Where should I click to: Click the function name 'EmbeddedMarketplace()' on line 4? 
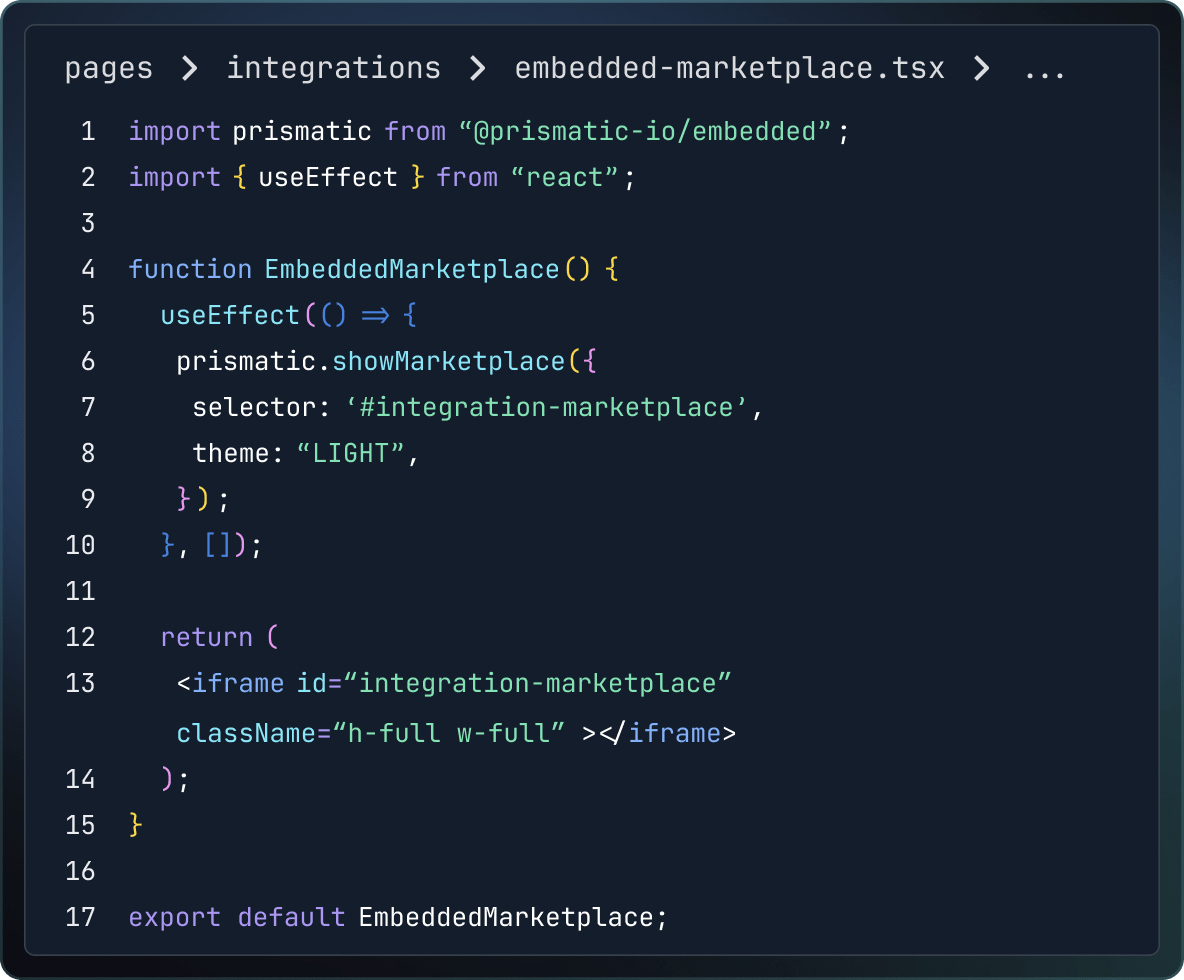pyautogui.click(x=427, y=270)
